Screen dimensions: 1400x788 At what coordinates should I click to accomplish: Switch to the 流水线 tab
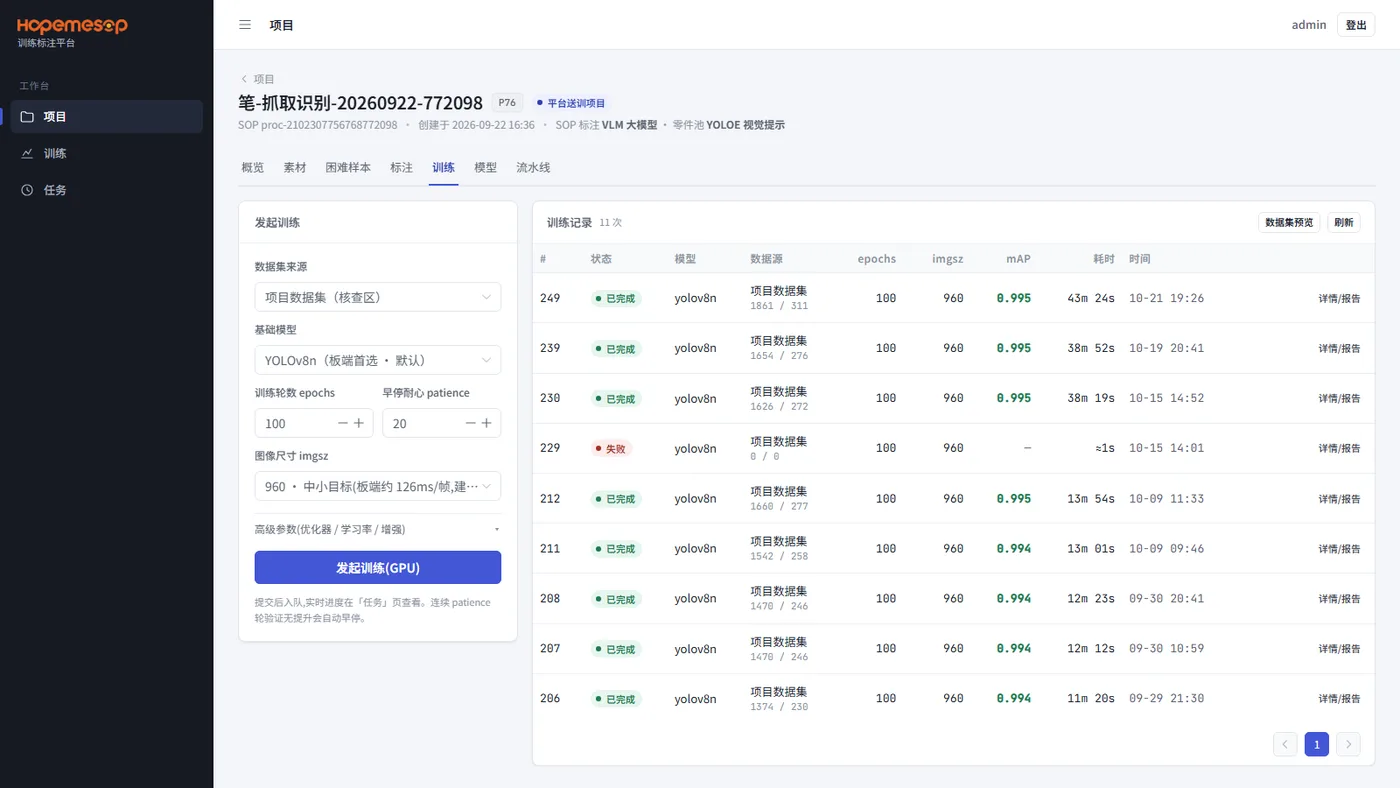pyautogui.click(x=533, y=167)
